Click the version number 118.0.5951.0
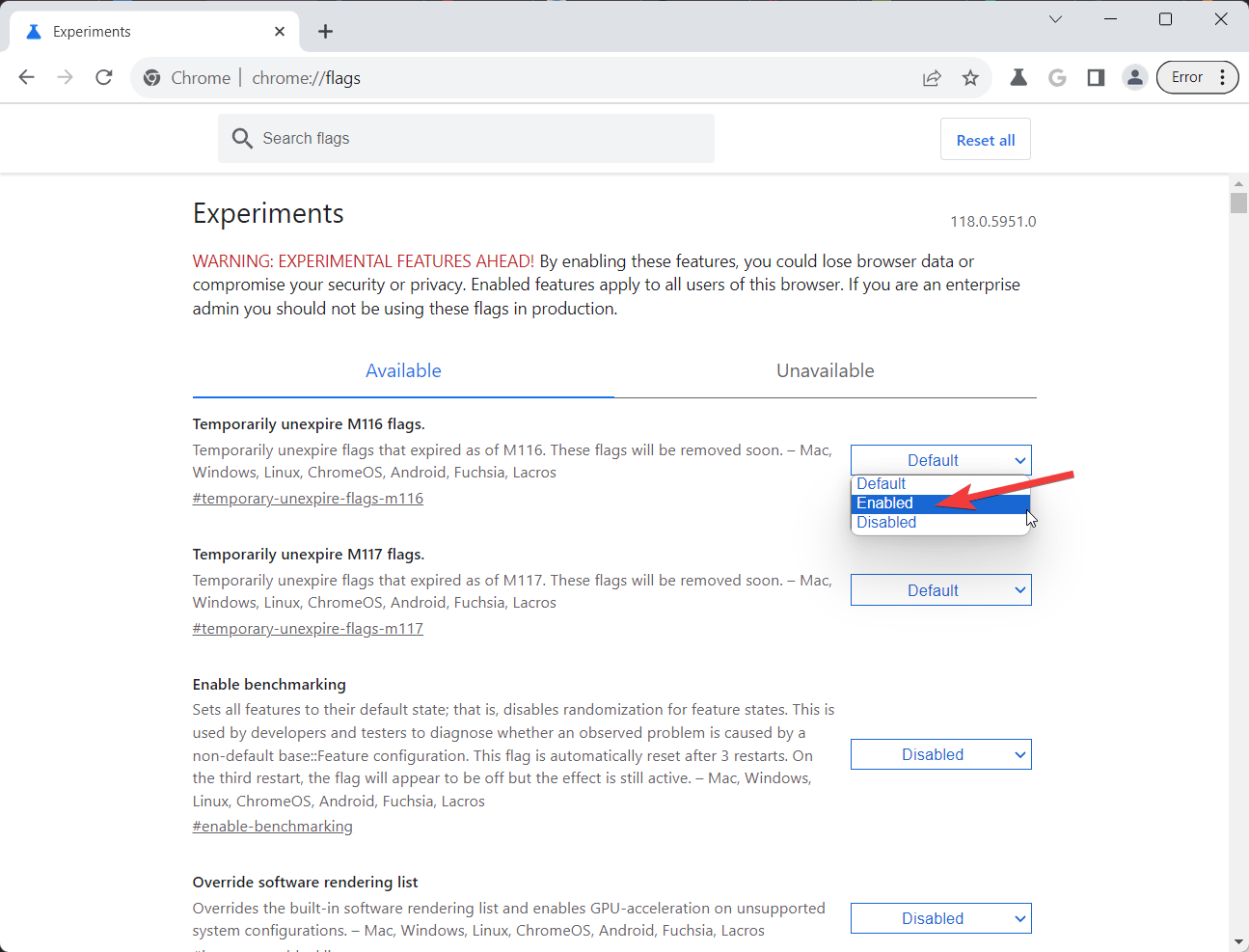 [x=993, y=222]
